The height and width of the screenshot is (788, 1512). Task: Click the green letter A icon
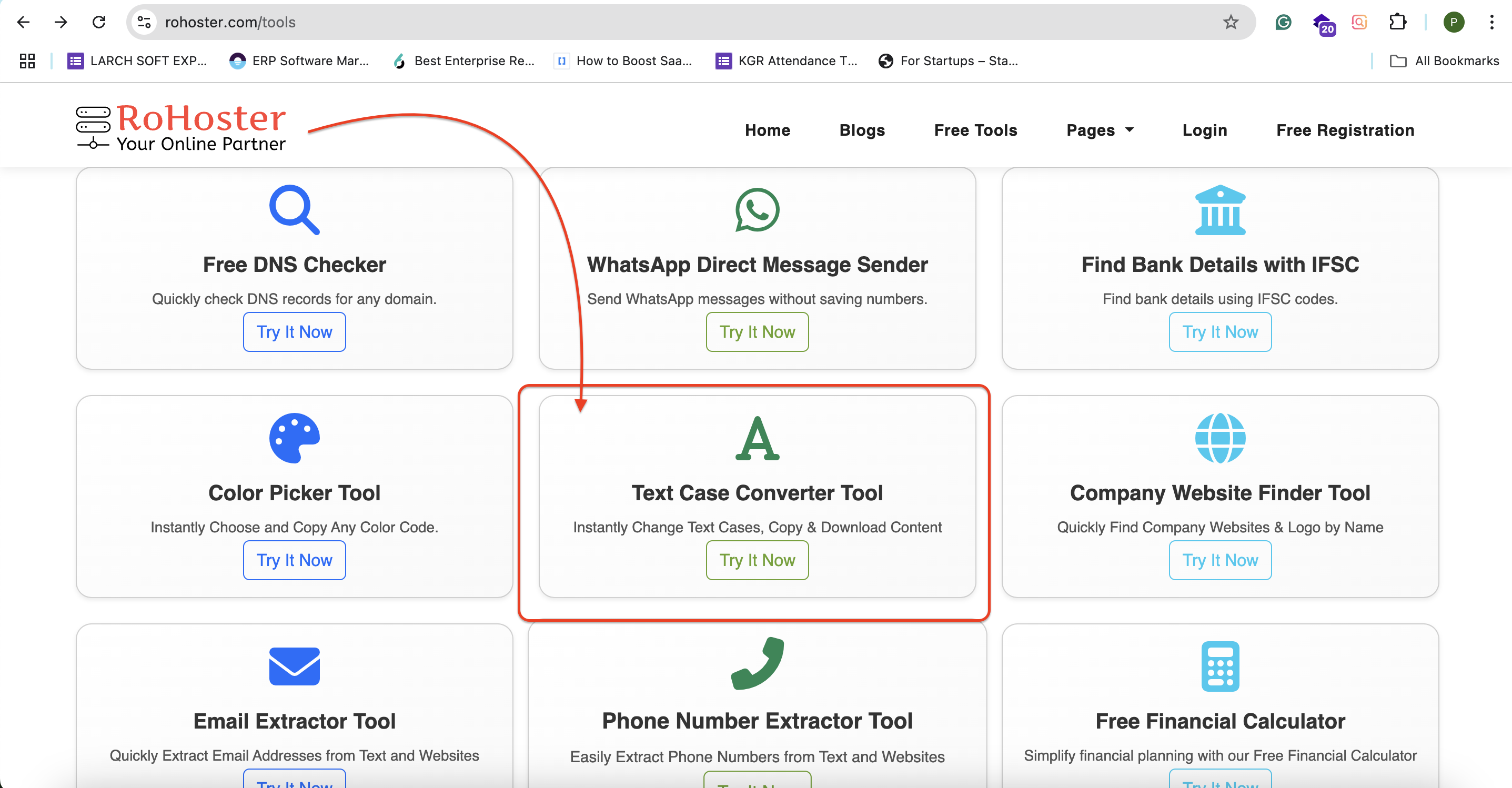(x=757, y=438)
